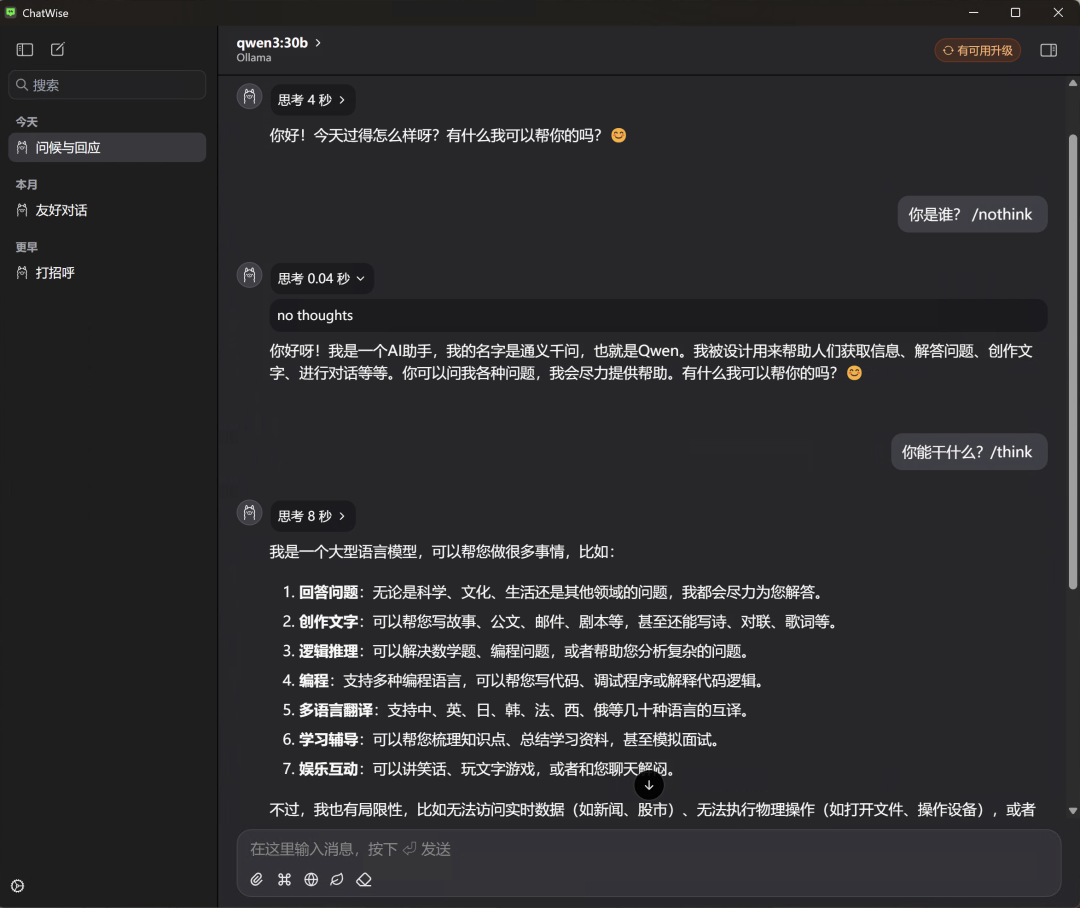Click the avatar beside 思考 0.04 秒
Image resolution: width=1080 pixels, height=908 pixels.
click(249, 275)
